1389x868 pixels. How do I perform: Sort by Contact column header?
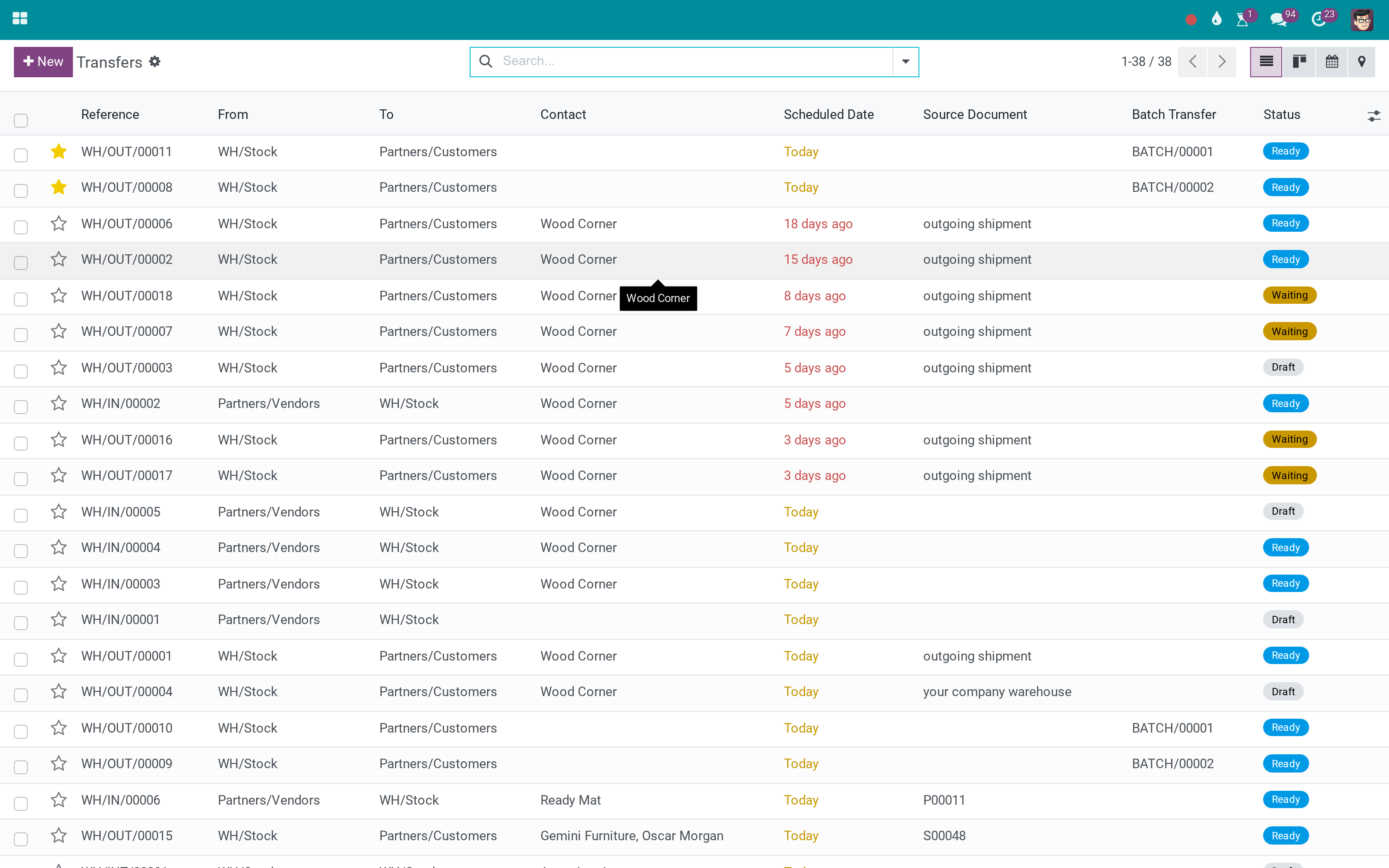(x=563, y=114)
